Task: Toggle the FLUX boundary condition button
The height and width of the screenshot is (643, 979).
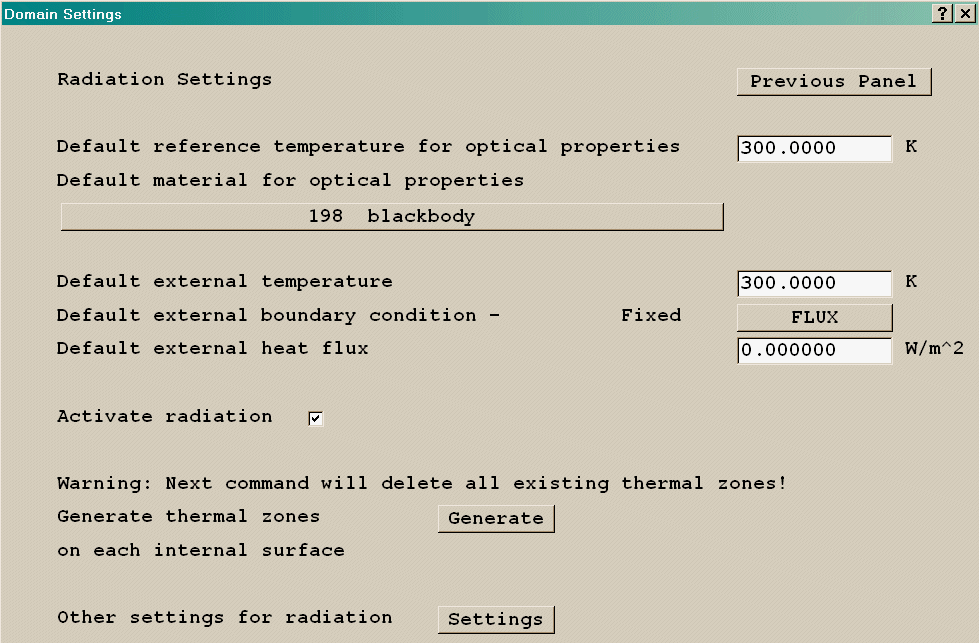Action: [814, 317]
